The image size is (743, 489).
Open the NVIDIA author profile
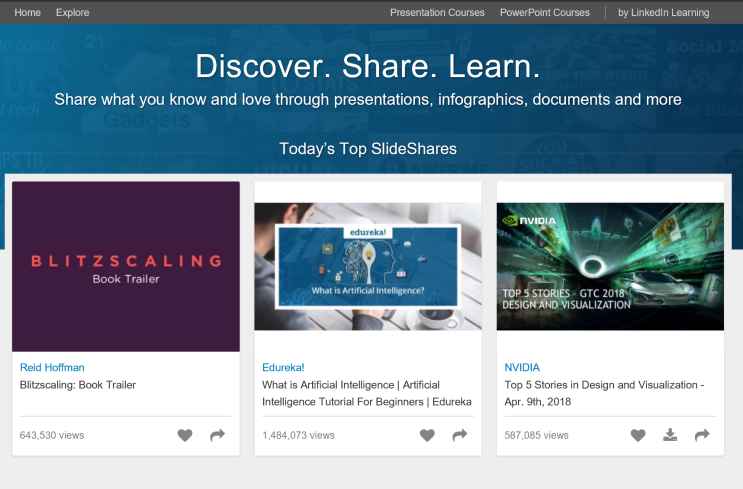522,367
